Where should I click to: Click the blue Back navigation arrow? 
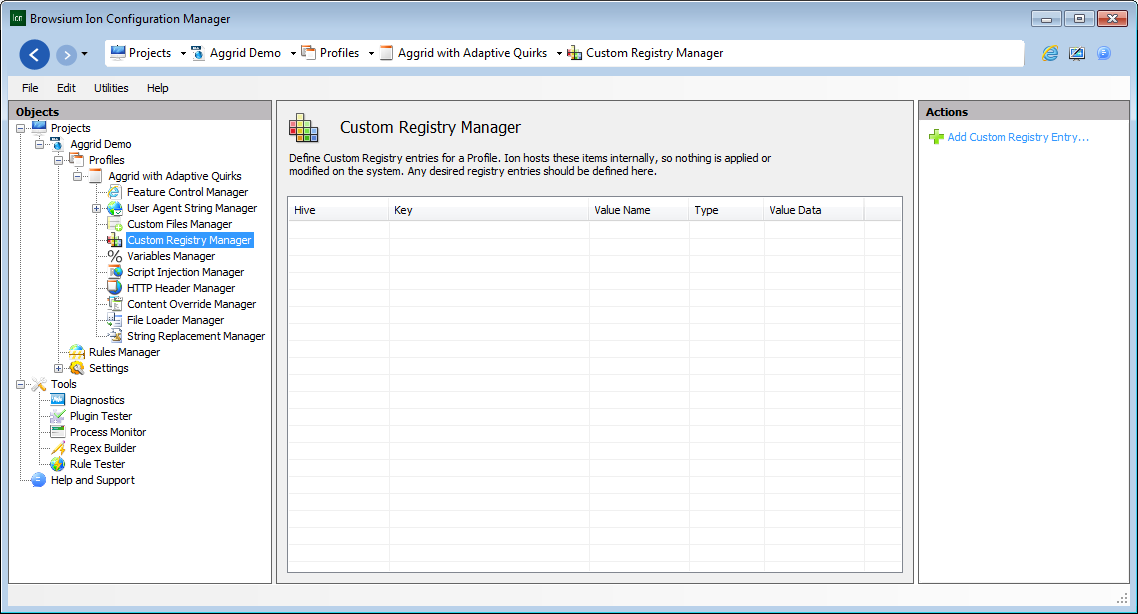pos(34,54)
